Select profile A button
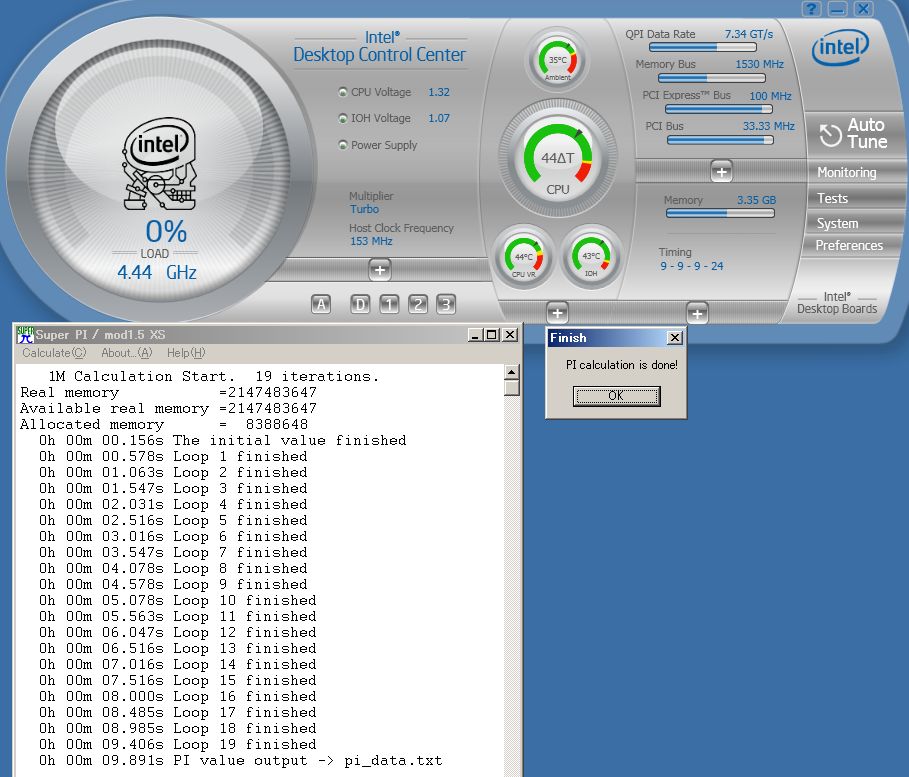909x777 pixels. coord(321,304)
